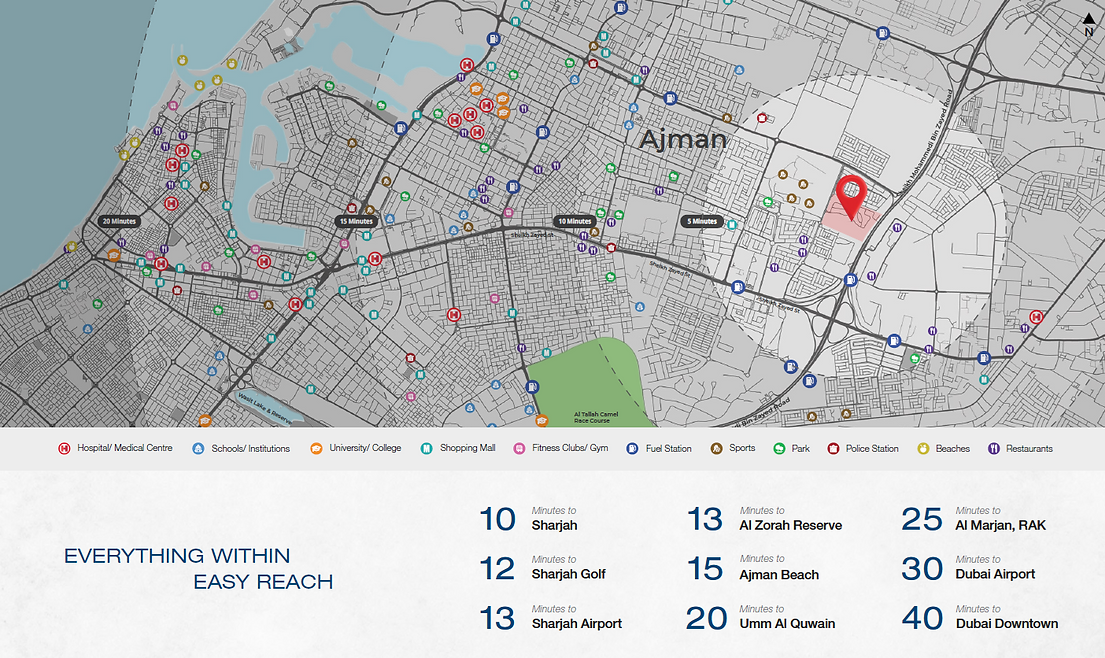
Task: Click the "Police Station" legend text
Action: point(872,449)
